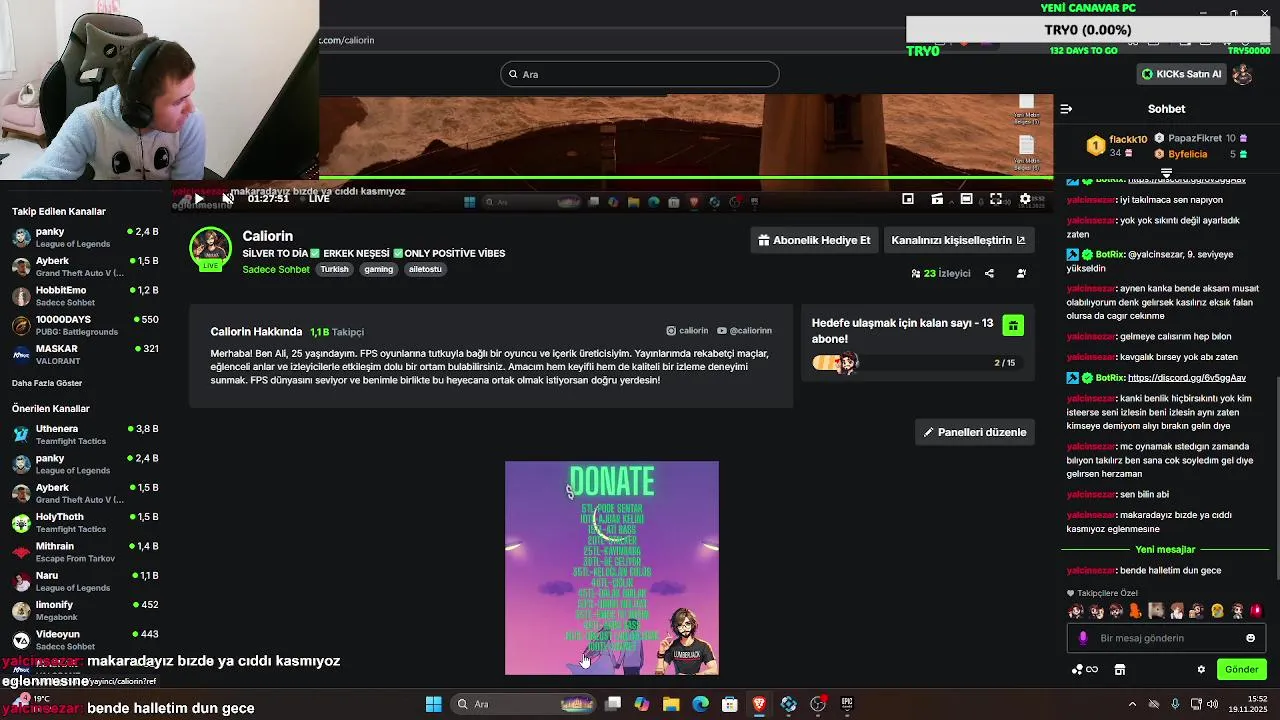Edit panels with Panelleri düzenle
Viewport: 1280px width, 720px height.
click(x=975, y=432)
